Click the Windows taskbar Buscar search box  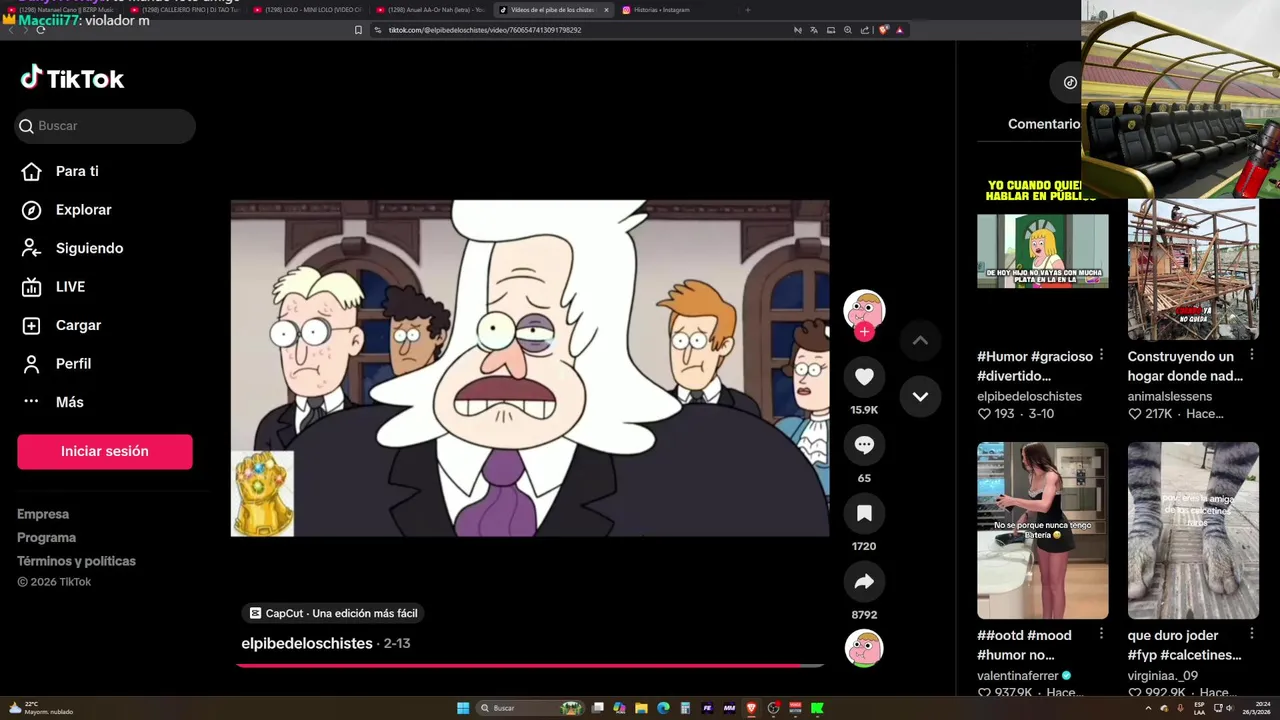point(530,708)
